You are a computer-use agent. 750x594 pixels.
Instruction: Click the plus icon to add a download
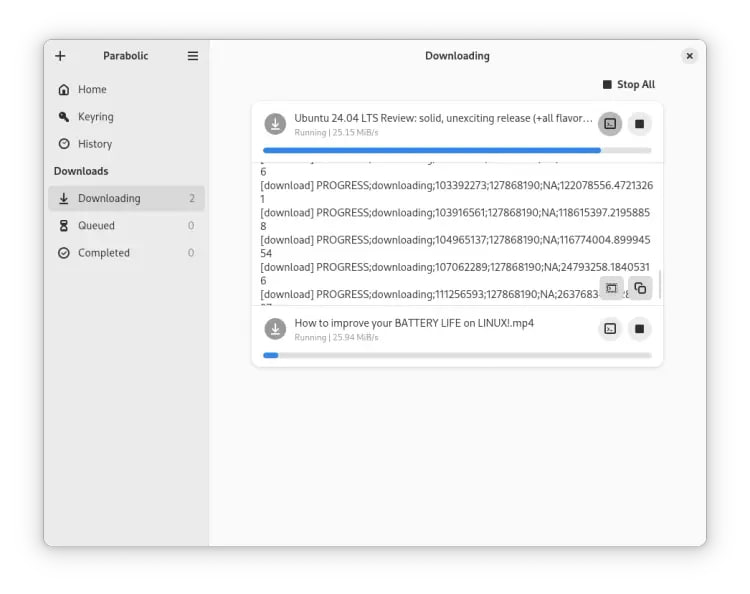coord(60,56)
